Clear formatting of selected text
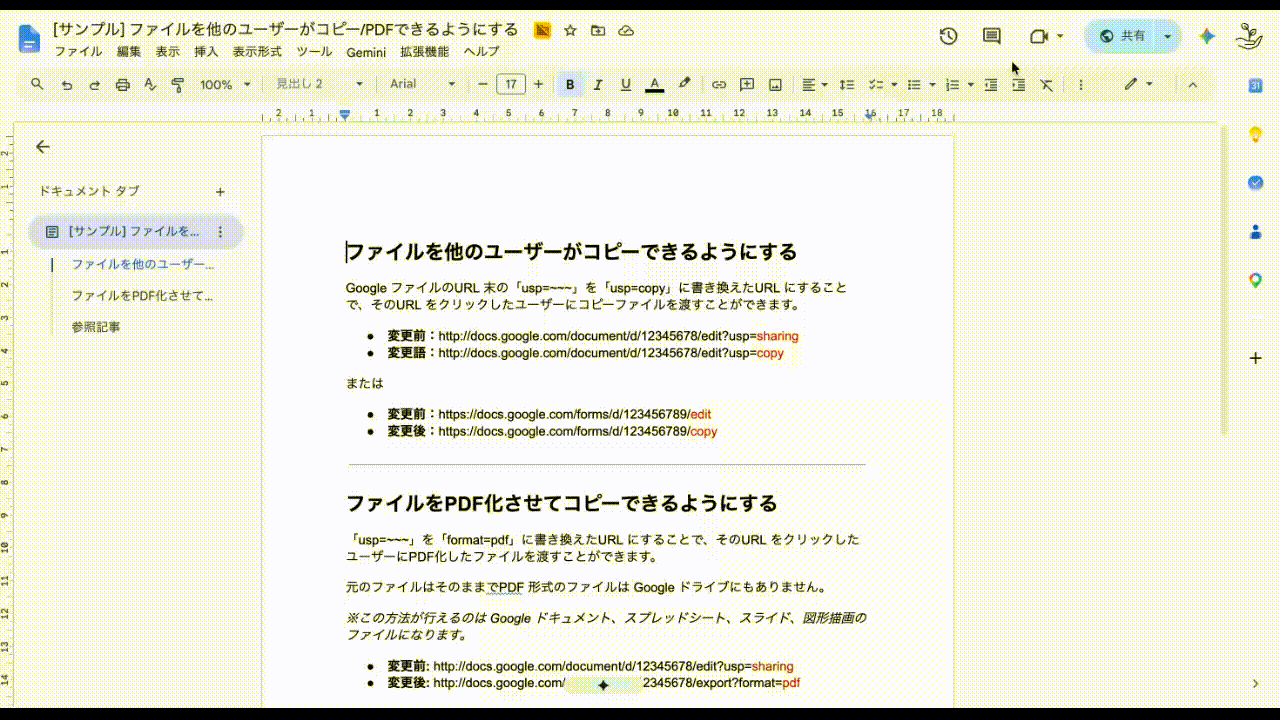This screenshot has width=1280, height=720. 1046,85
